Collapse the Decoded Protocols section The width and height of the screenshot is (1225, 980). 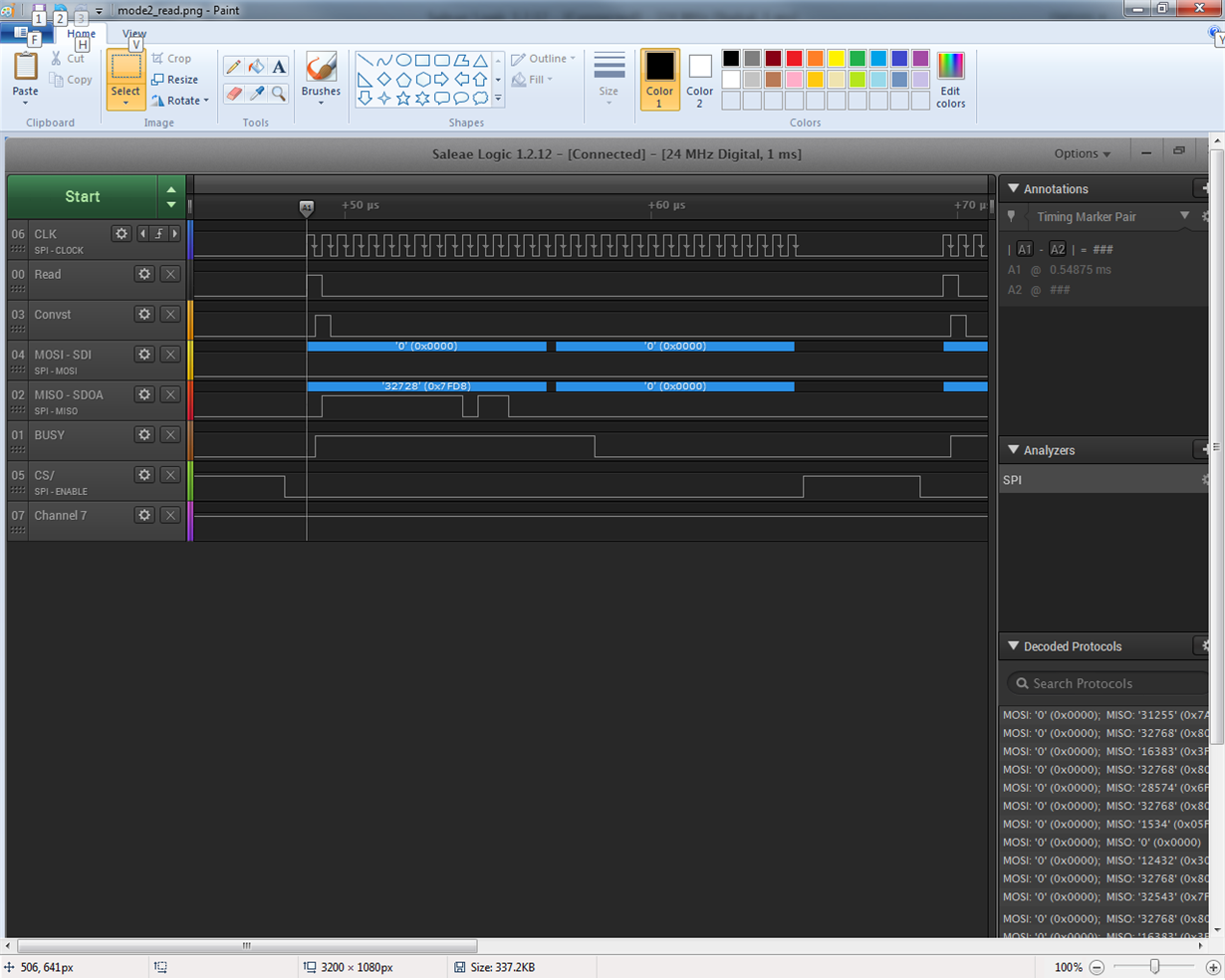(x=1014, y=646)
